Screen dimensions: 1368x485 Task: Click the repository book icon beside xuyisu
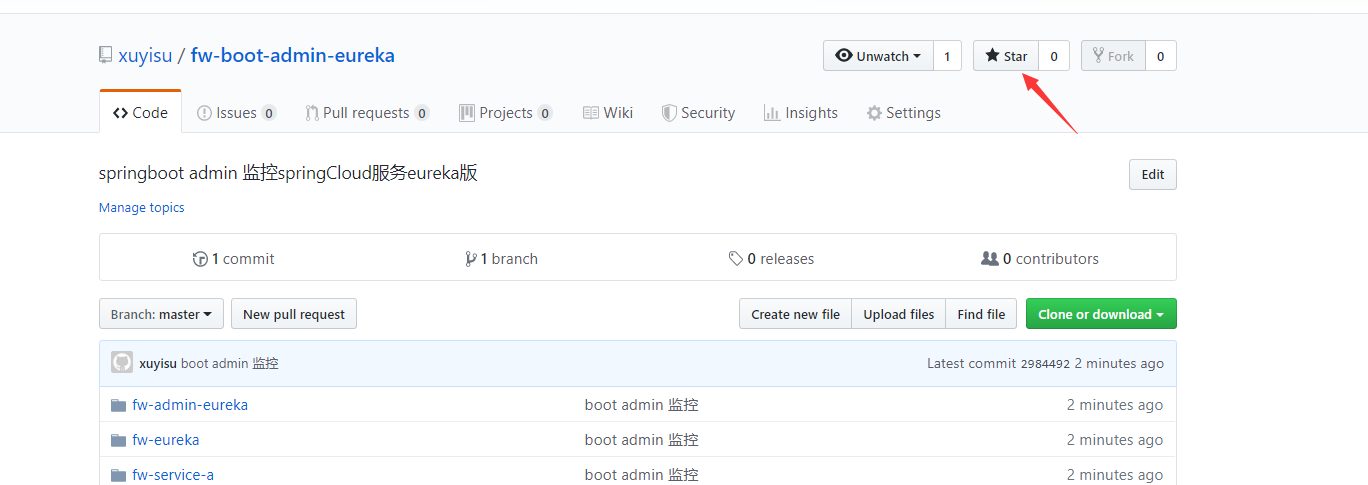click(x=106, y=55)
